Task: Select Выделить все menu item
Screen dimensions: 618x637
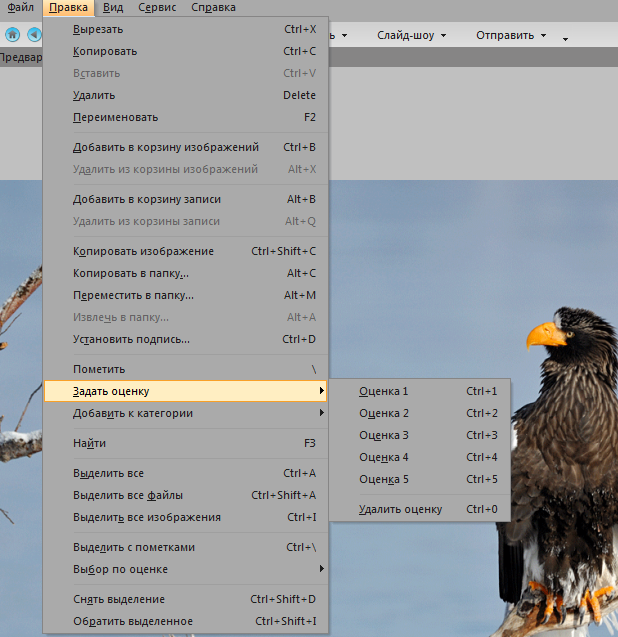Action: pos(108,473)
